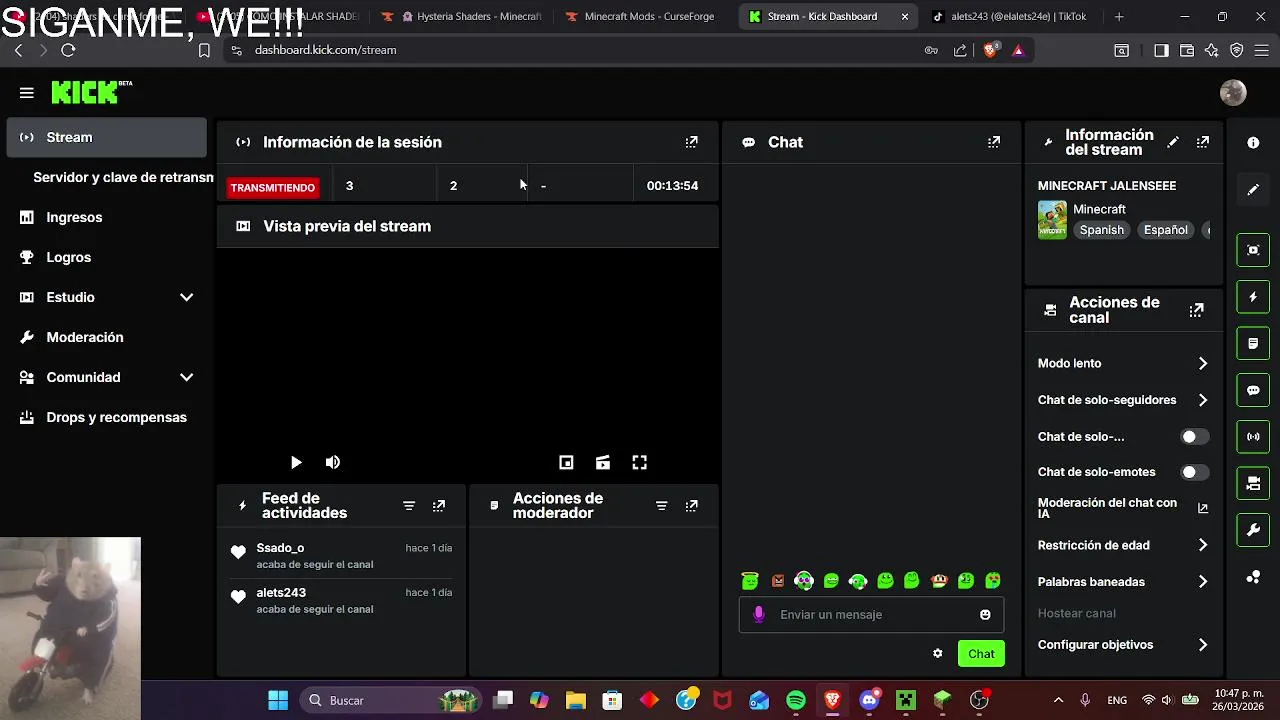Open chat settings gear icon

pos(937,654)
